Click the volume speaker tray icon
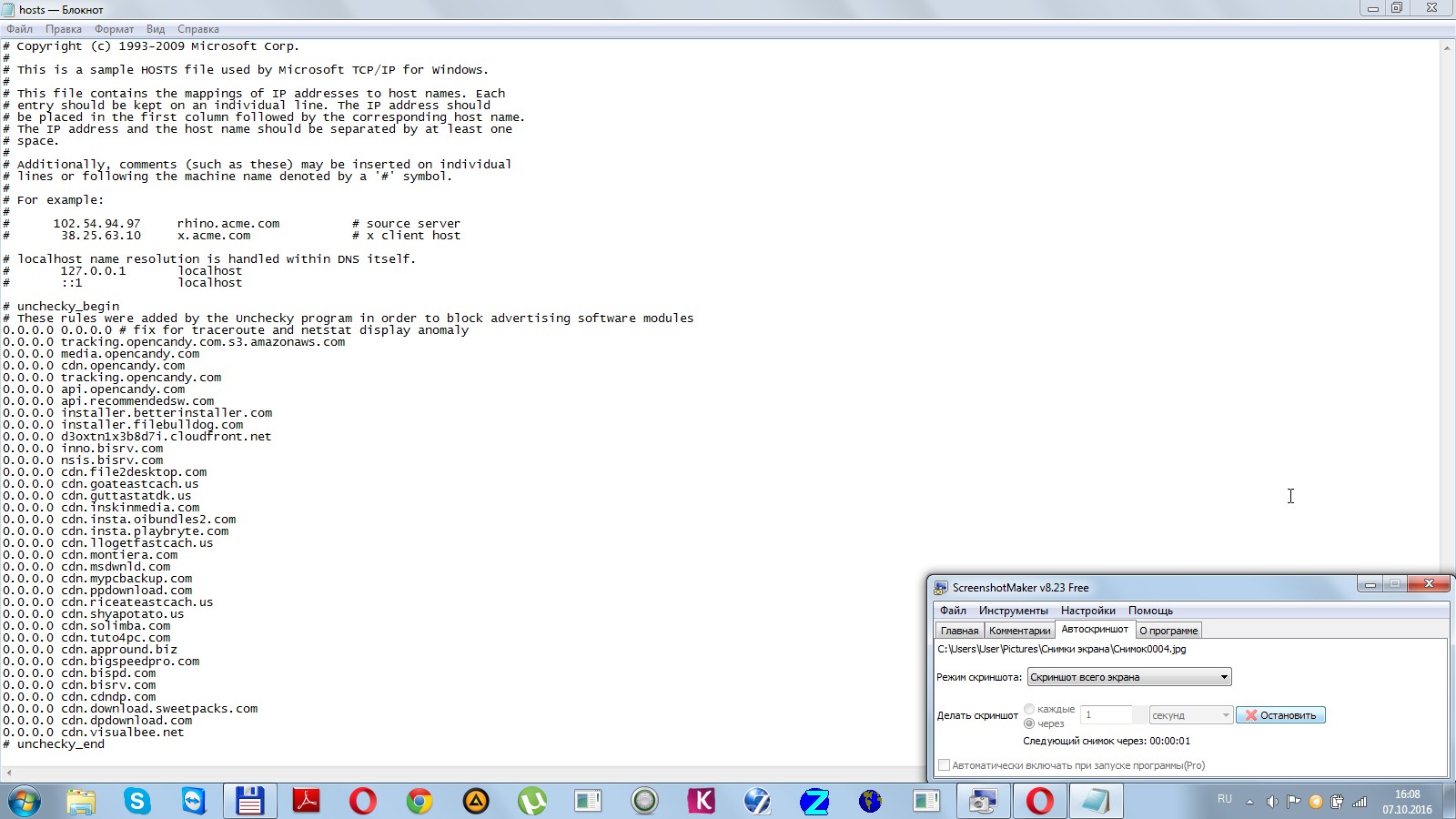Image resolution: width=1456 pixels, height=819 pixels. 1271,802
